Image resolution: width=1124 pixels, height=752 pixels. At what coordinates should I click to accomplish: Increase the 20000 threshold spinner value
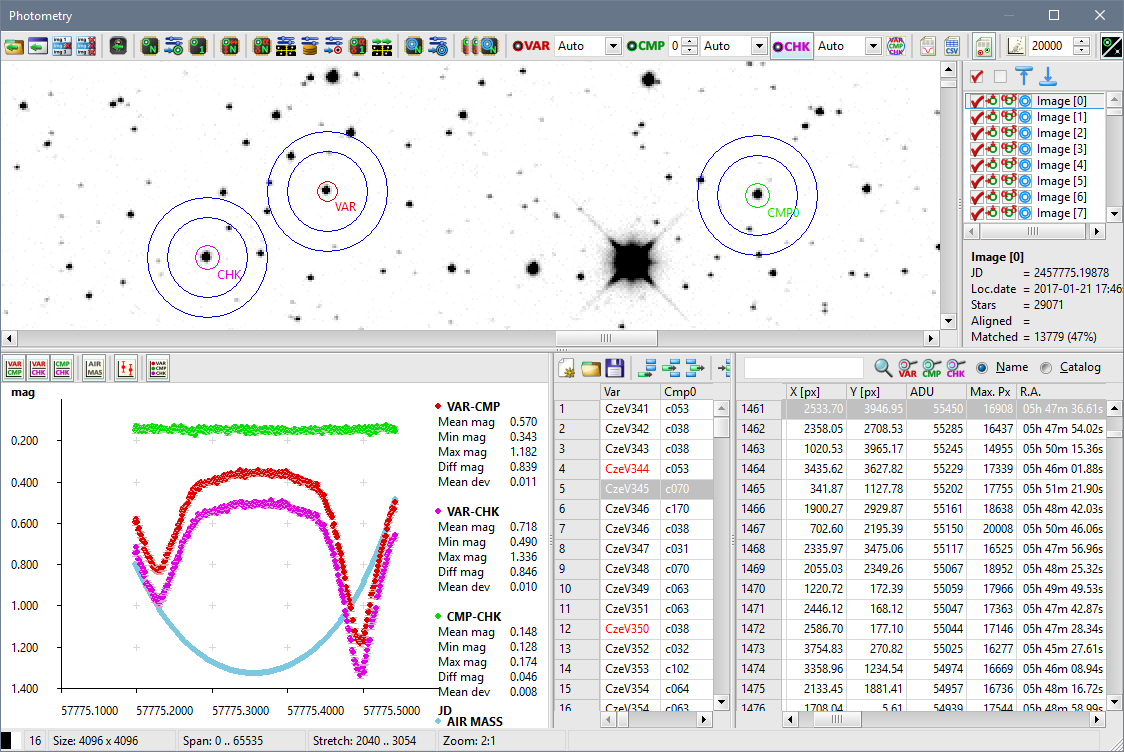[1081, 41]
